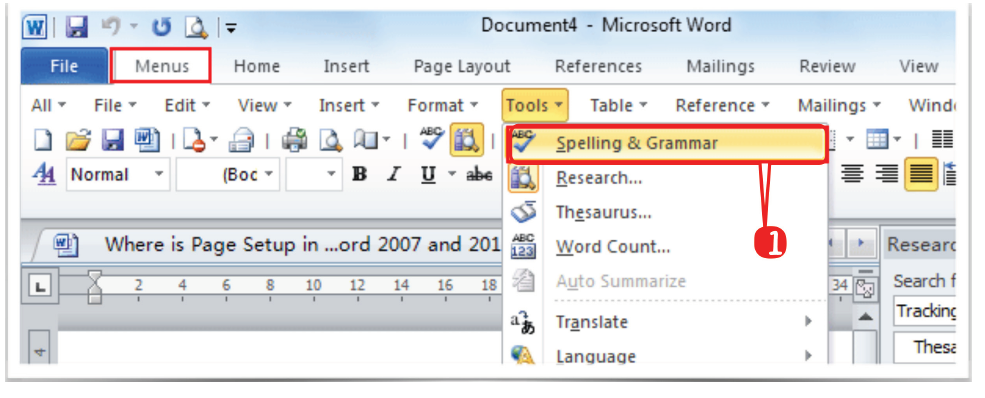985x398 pixels.
Task: Toggle Center text alignment
Action: pos(852,175)
